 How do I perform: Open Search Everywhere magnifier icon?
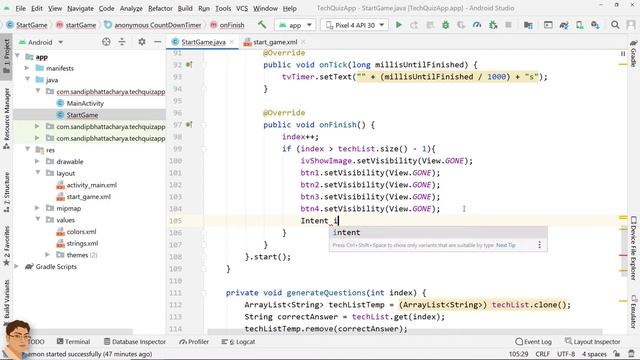(615, 25)
